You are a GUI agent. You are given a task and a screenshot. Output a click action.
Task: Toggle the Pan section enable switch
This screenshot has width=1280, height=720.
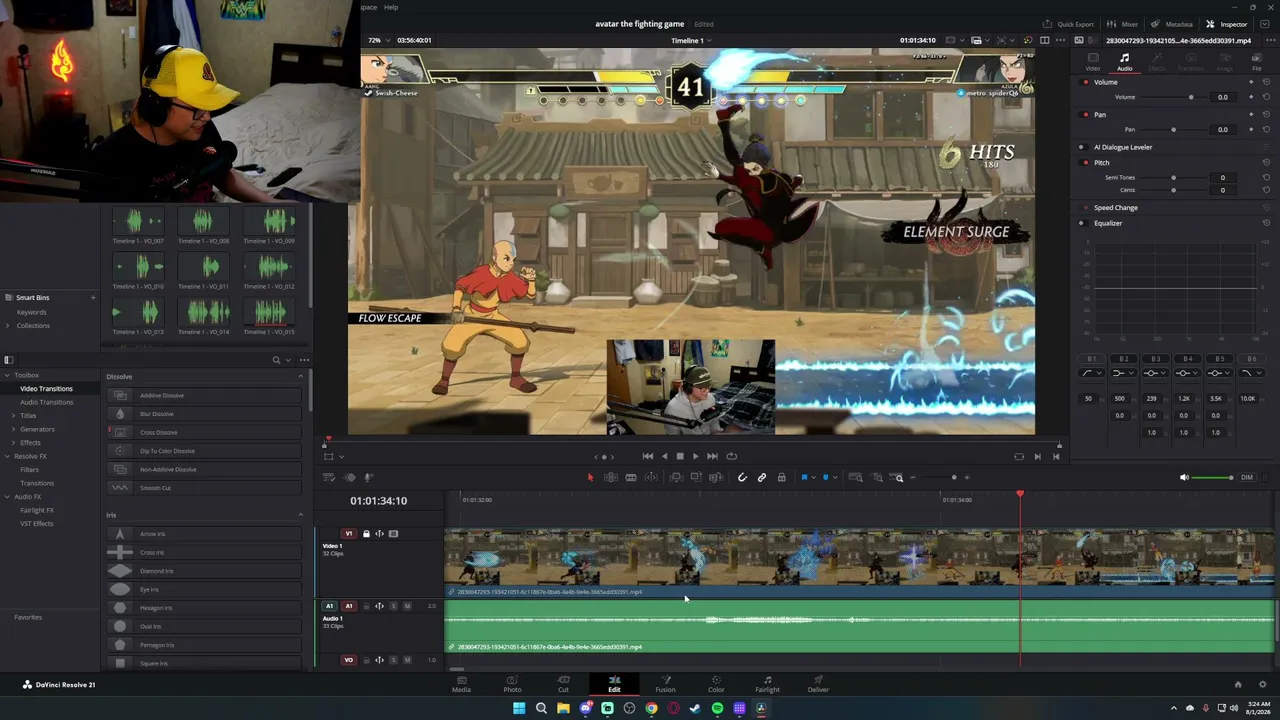[1086, 114]
